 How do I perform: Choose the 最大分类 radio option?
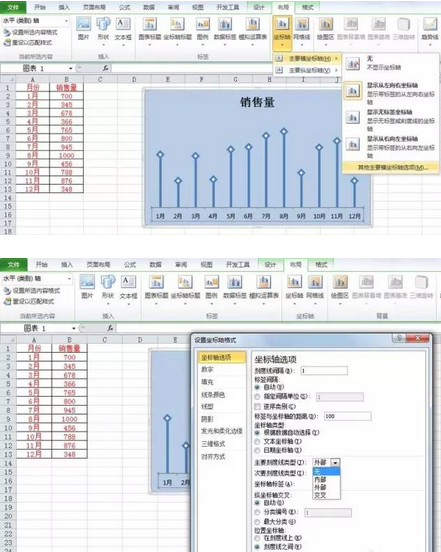(258, 521)
